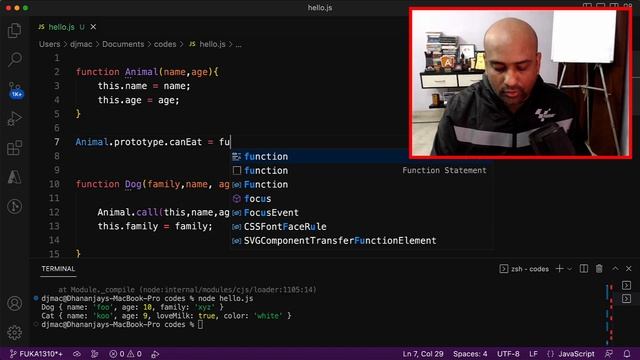The height and width of the screenshot is (360, 640).
Task: Click the new terminal plus icon
Action: coord(560,269)
